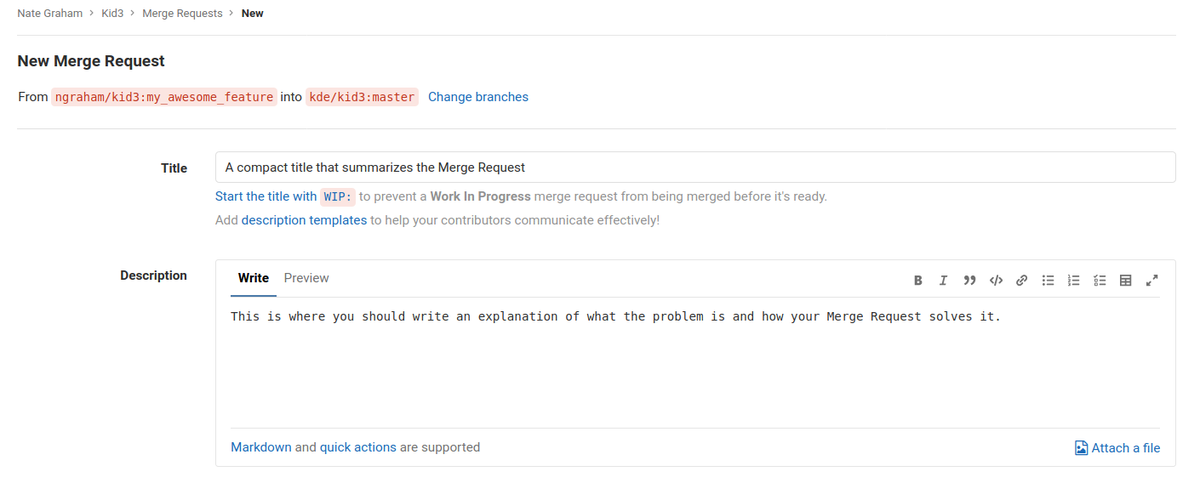Apply italic formatting to description text

[x=943, y=281]
